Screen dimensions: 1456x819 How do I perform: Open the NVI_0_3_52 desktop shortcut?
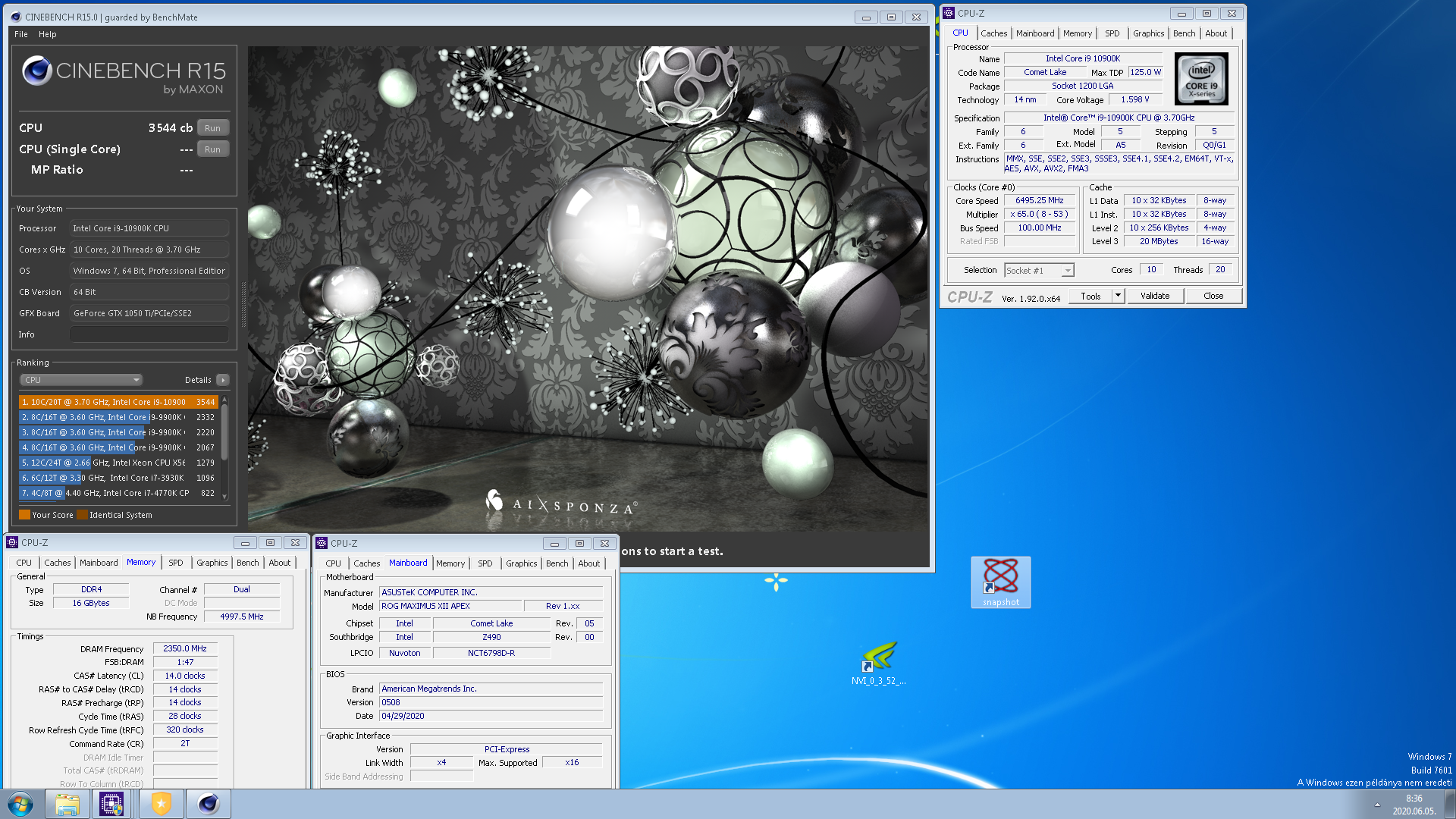878,664
